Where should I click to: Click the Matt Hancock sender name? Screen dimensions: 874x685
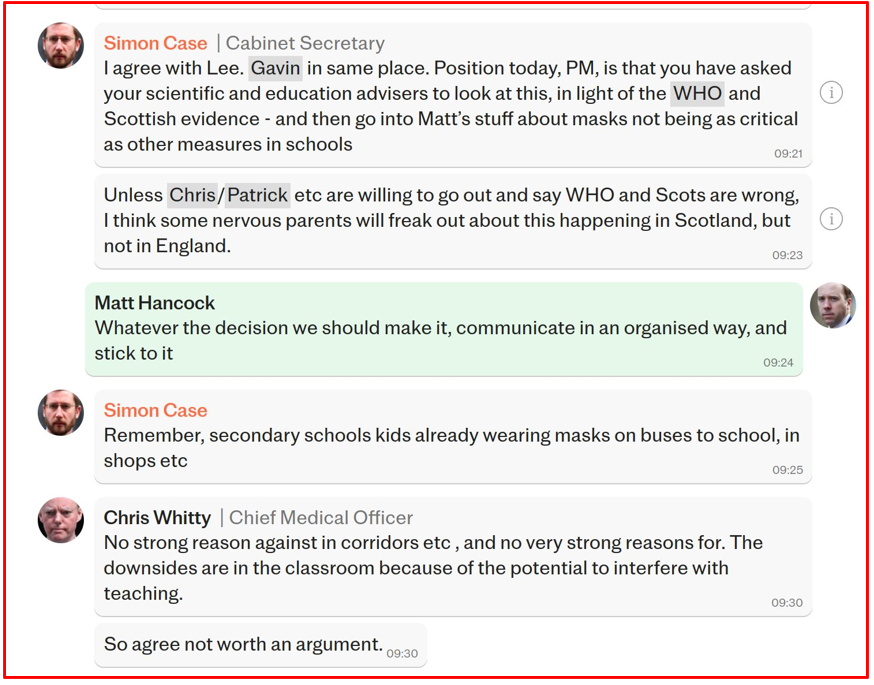[155, 303]
